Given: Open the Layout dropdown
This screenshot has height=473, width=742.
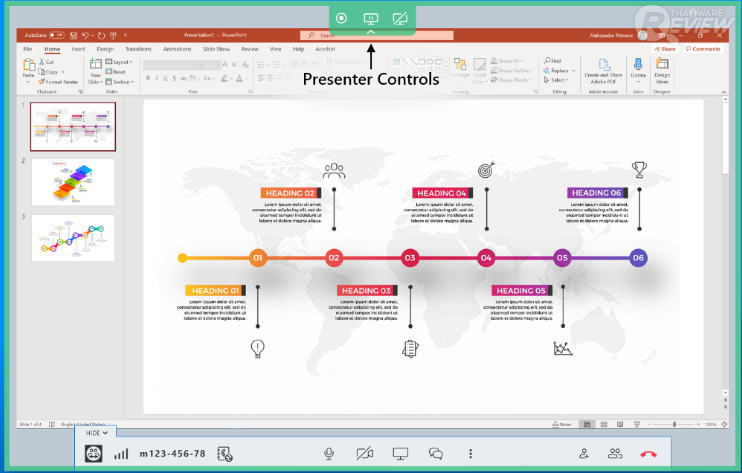Looking at the screenshot, I should [x=119, y=62].
